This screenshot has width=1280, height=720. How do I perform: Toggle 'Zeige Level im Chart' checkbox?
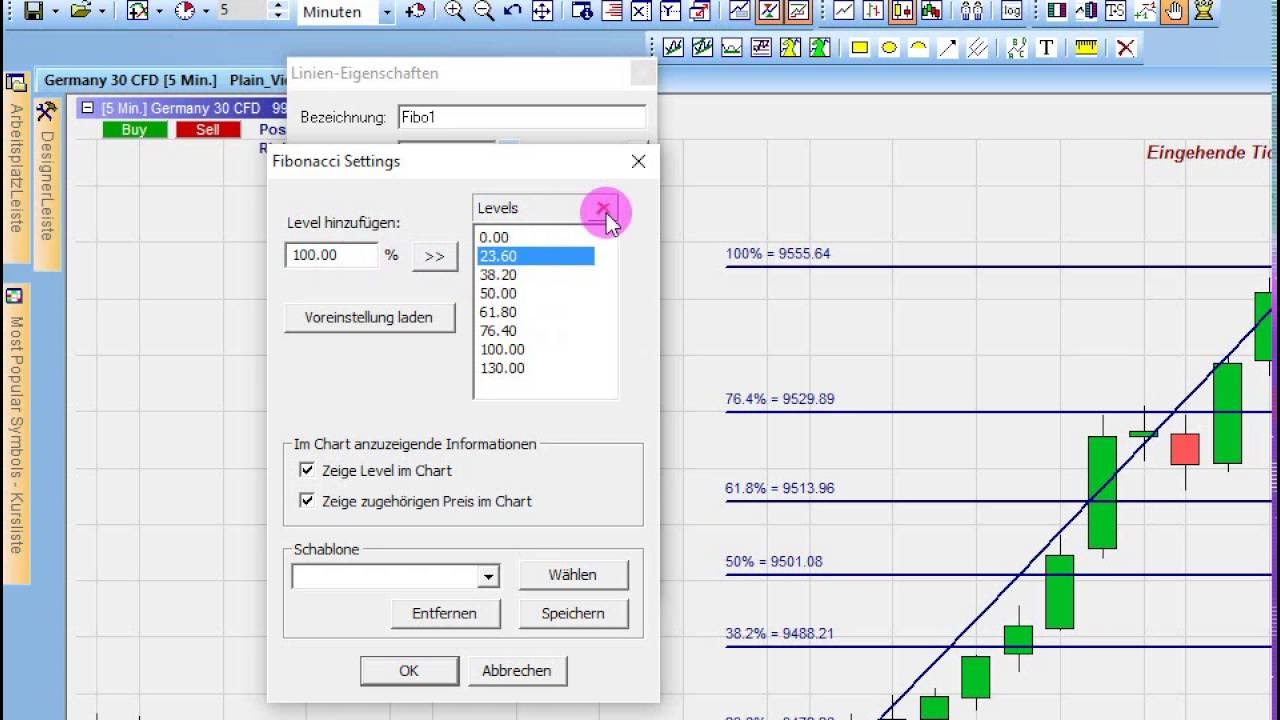pos(307,470)
